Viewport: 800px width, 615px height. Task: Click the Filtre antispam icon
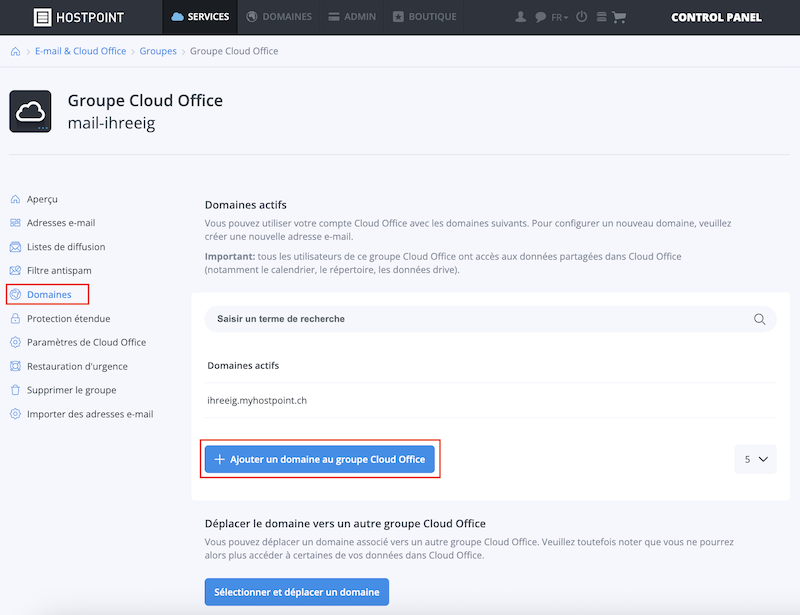click(x=15, y=270)
